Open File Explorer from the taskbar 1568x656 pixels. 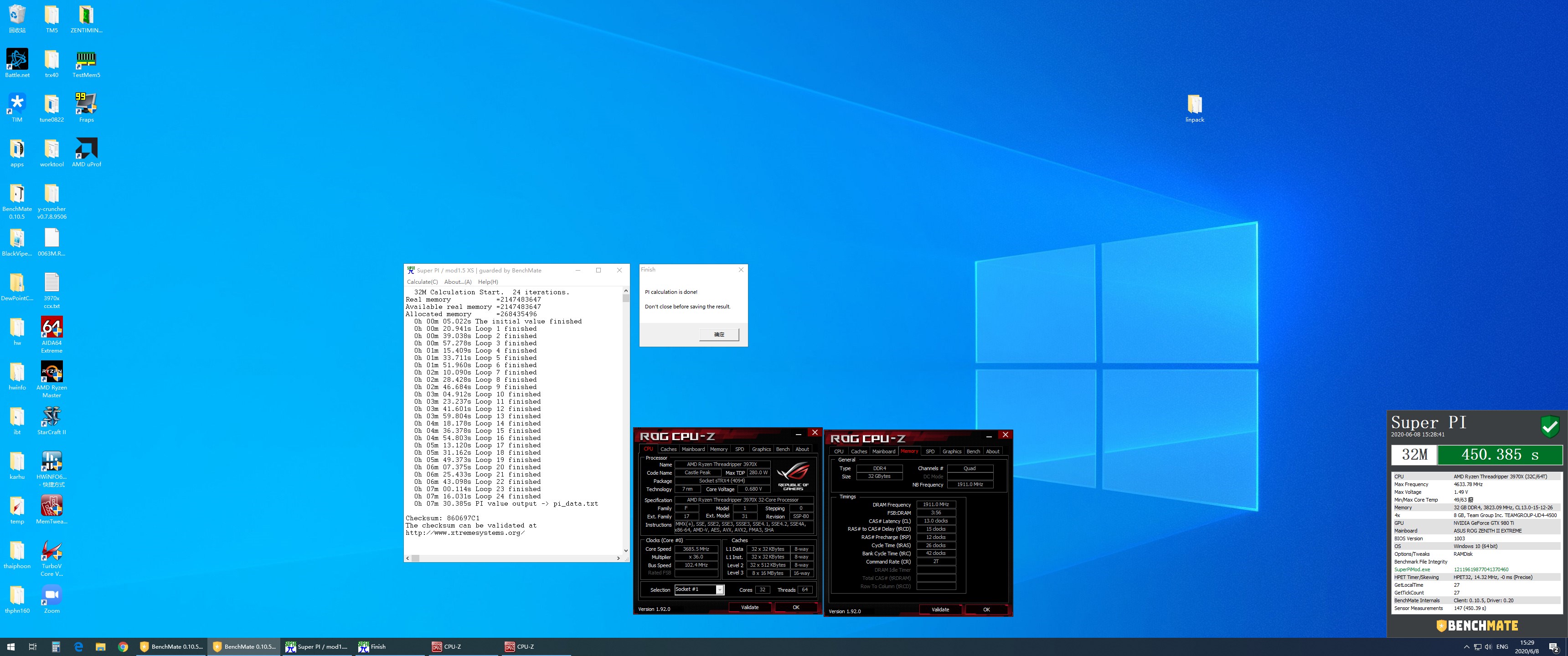point(100,647)
